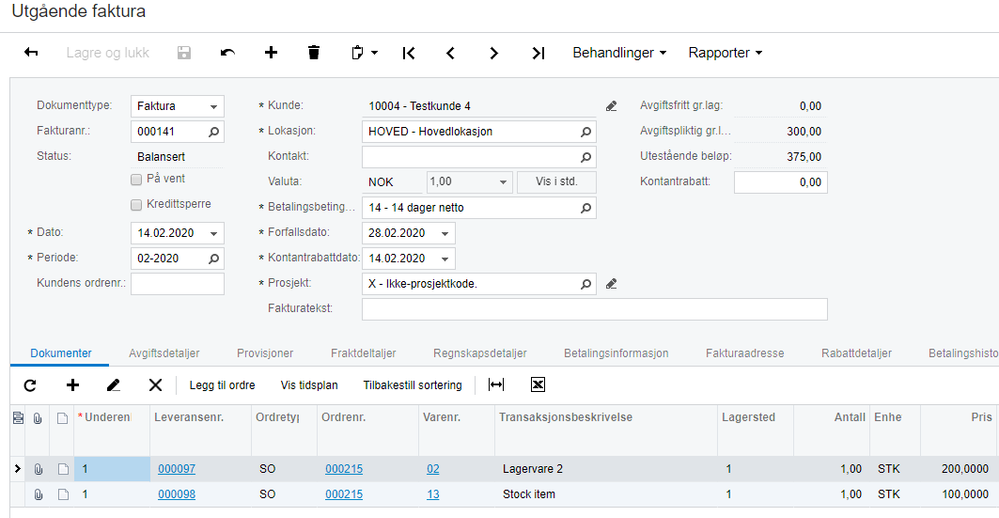Click the undo icon in top toolbar
Image resolution: width=999 pixels, height=518 pixels.
click(x=227, y=52)
